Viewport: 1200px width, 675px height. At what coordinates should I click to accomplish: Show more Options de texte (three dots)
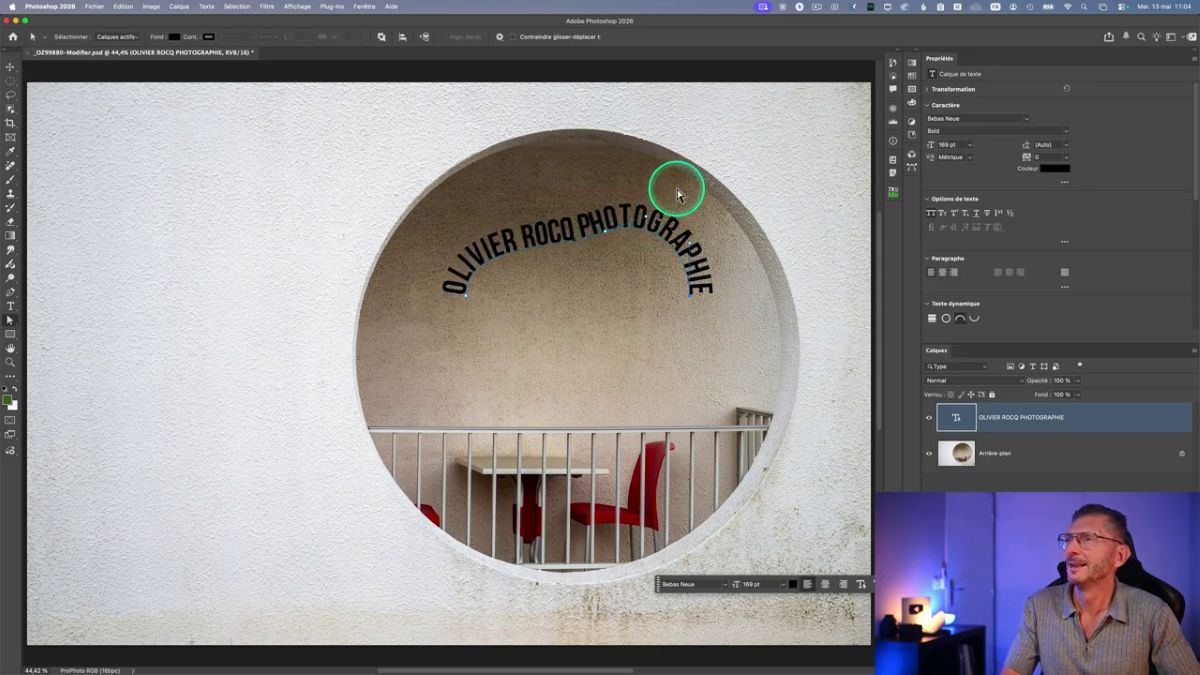[x=1064, y=242]
